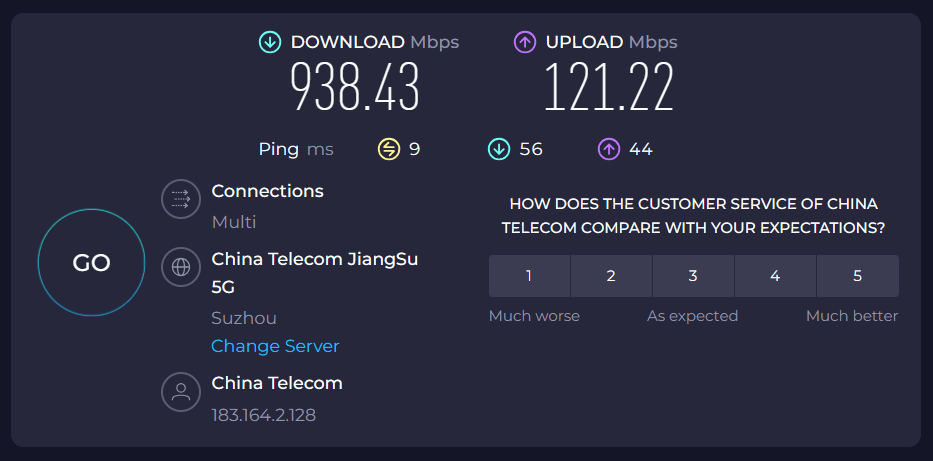The height and width of the screenshot is (461, 933).
Task: Click the purple upload ping icon
Action: (609, 149)
